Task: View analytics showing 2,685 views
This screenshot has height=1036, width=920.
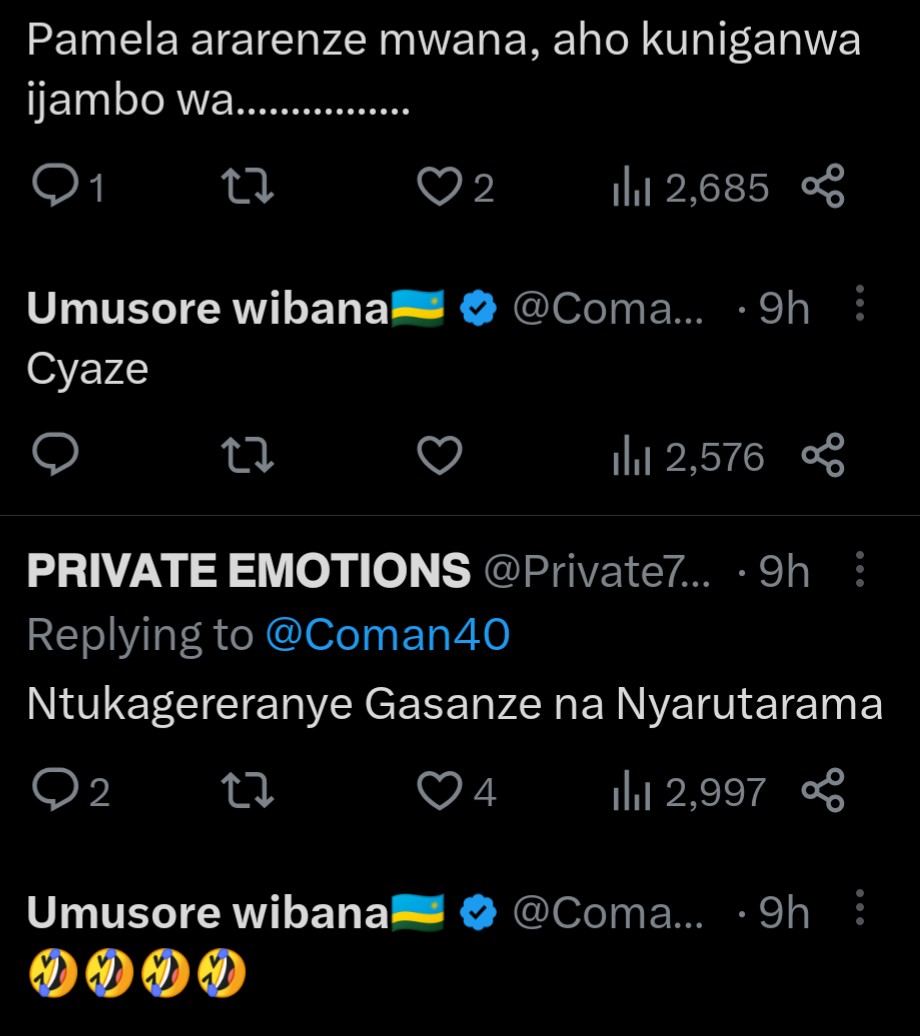Action: pyautogui.click(x=690, y=187)
